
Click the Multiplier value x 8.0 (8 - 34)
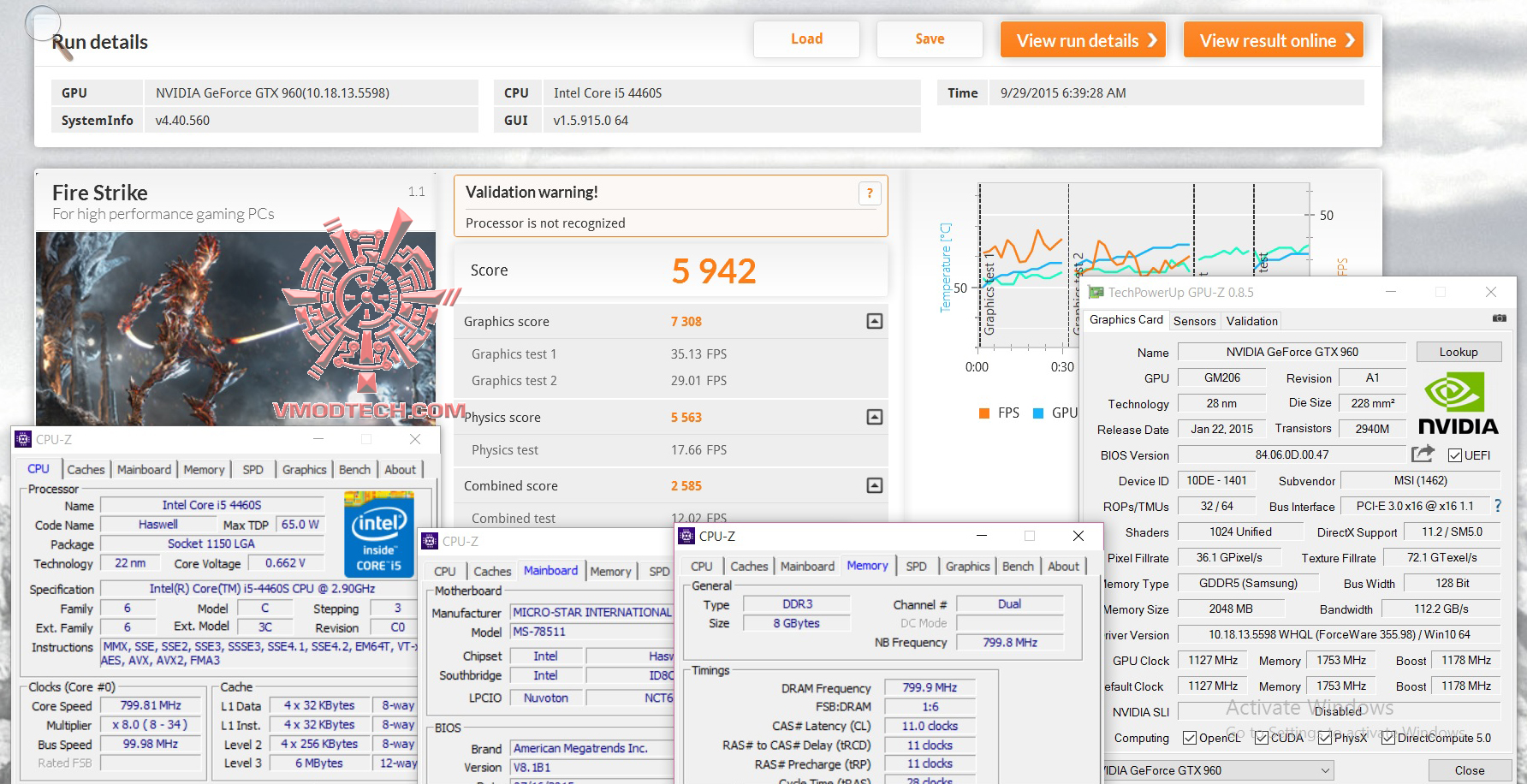(x=151, y=725)
